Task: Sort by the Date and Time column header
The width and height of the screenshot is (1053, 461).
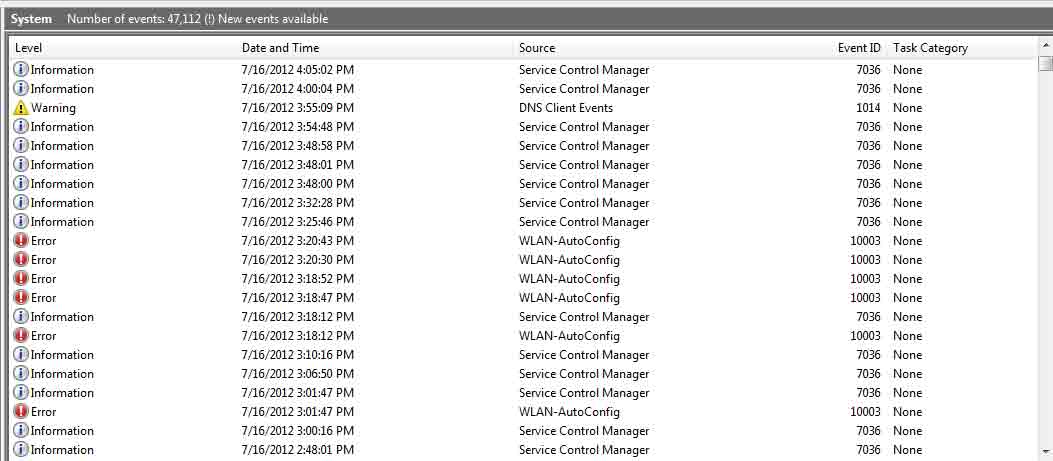Action: [x=280, y=48]
